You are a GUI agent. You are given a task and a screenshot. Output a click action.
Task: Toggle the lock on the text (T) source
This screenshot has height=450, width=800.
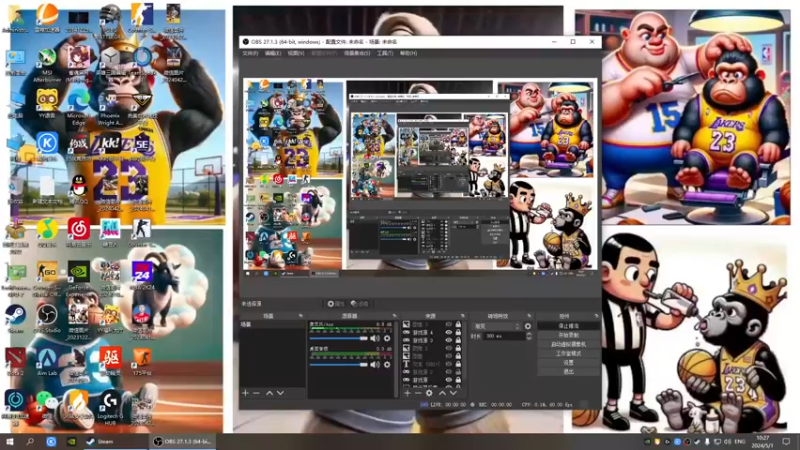tap(458, 364)
